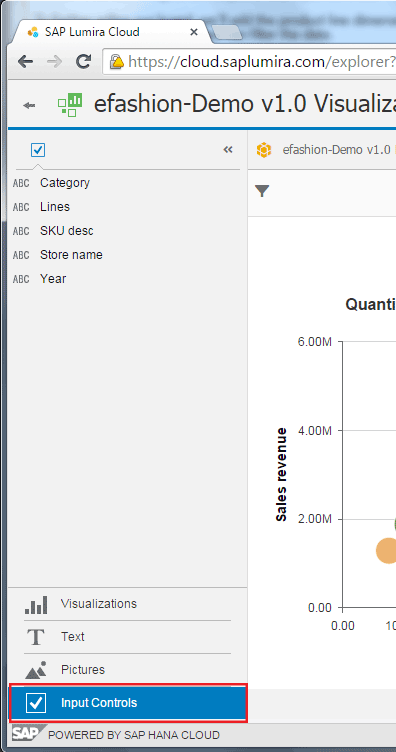Open the Text section
The height and width of the screenshot is (752, 396).
tap(127, 637)
